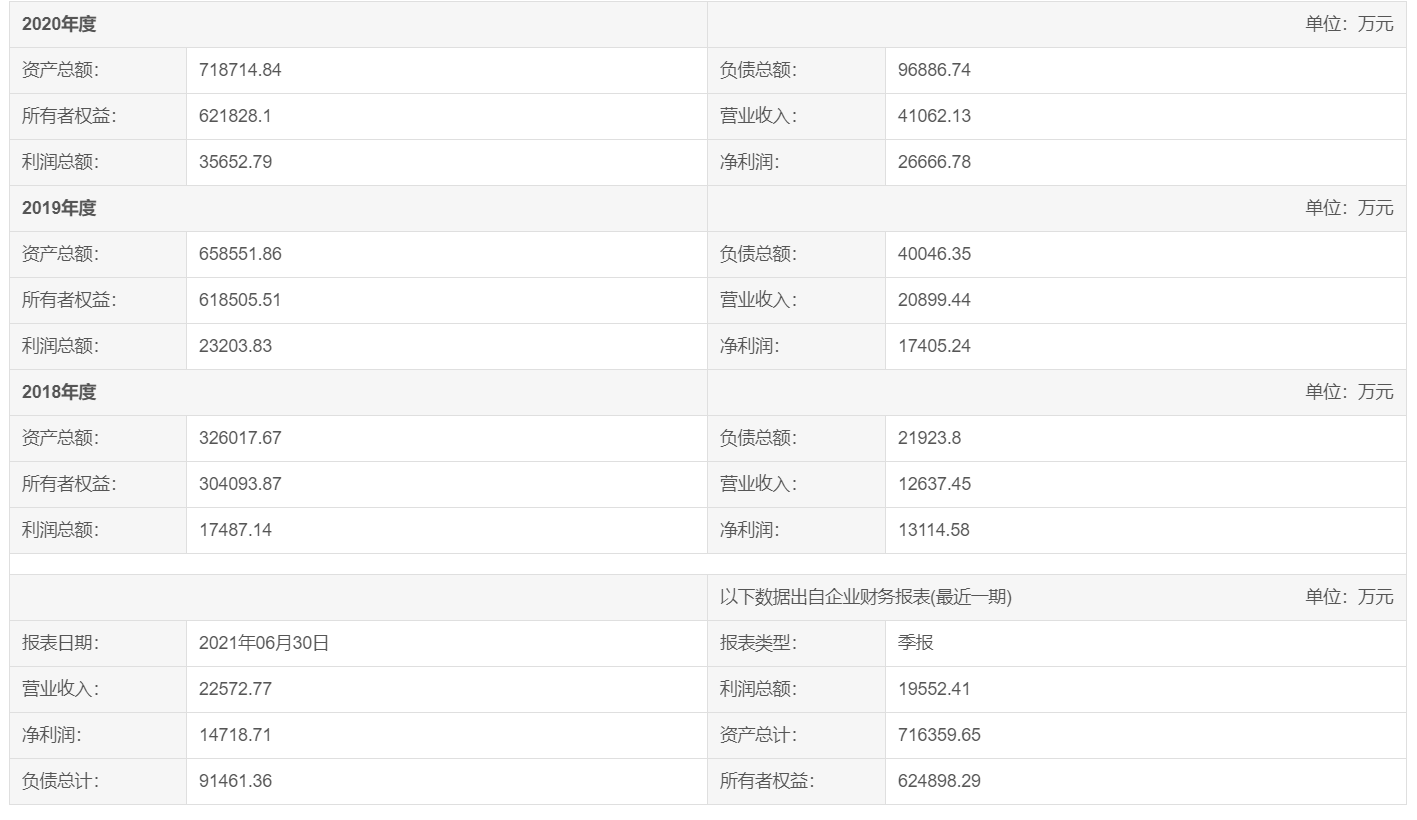Screen dimensions: 1417x820
Task: Click the 2018 operating revenue value 12637.45
Action: 934,485
